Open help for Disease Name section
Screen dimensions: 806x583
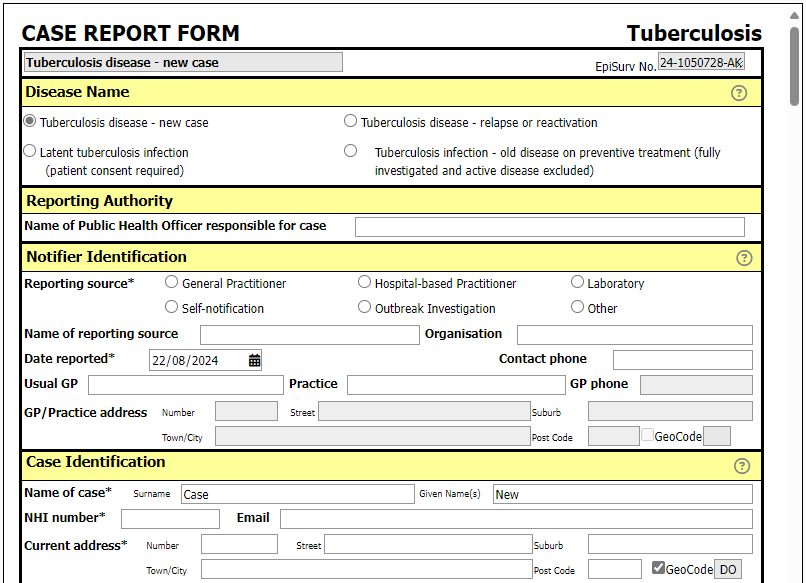[x=739, y=93]
